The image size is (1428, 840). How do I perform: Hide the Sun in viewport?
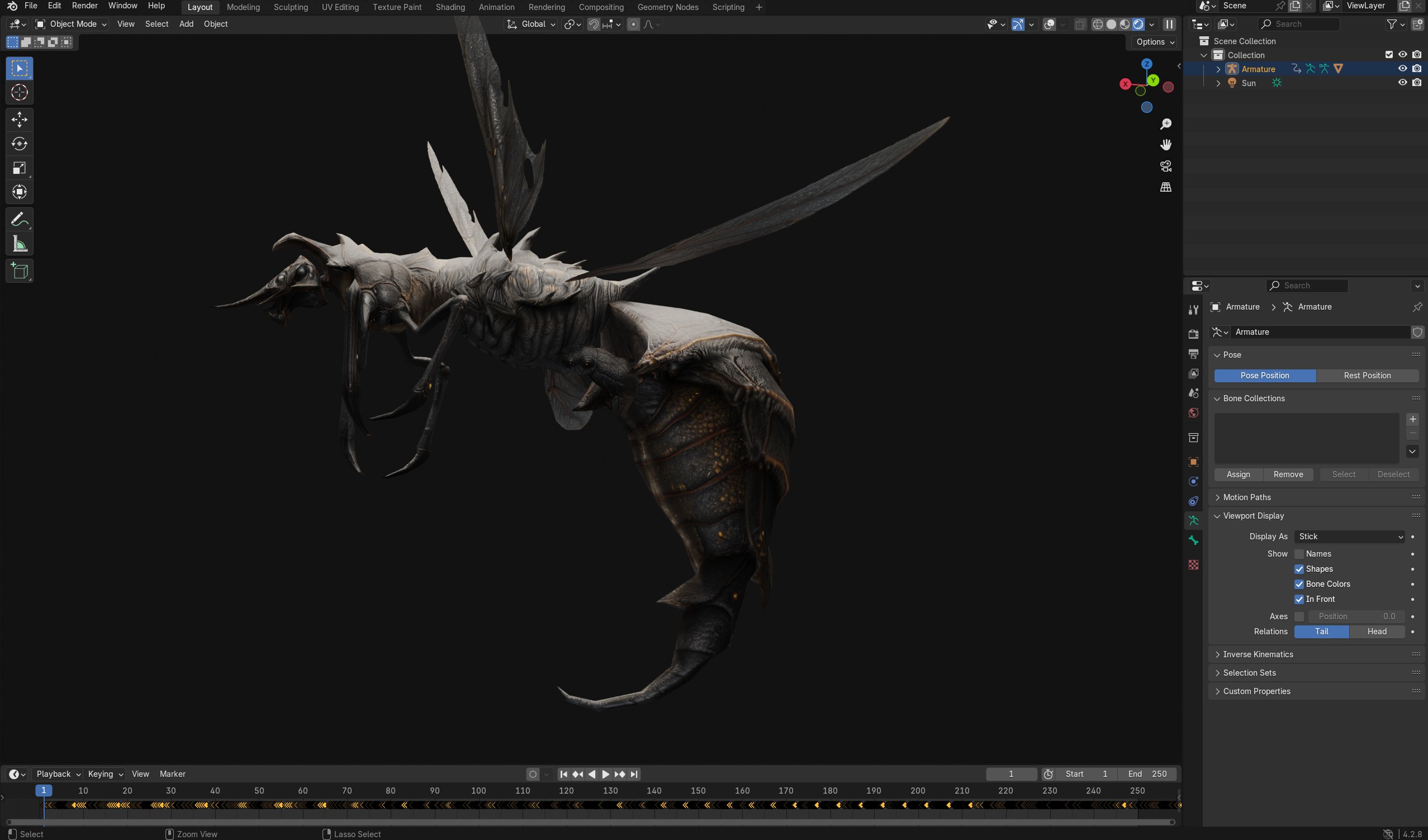click(x=1402, y=83)
